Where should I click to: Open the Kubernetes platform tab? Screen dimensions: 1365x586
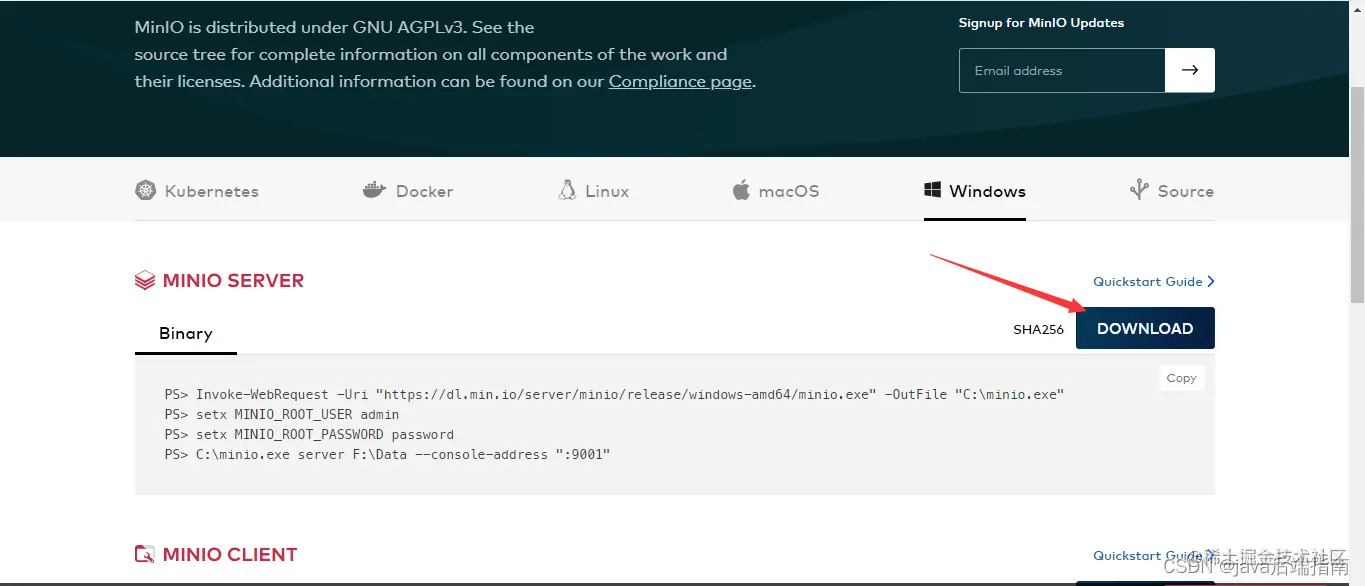coord(197,191)
